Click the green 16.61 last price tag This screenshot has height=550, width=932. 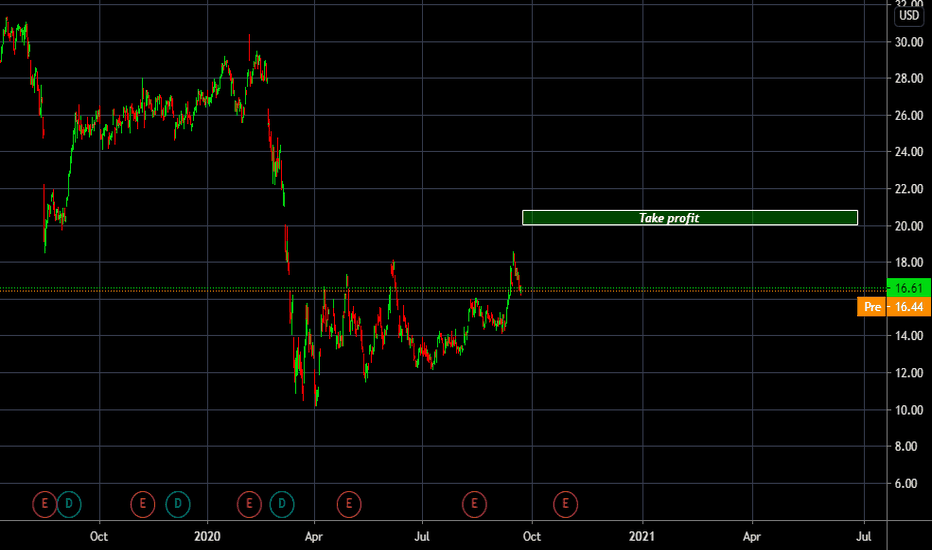coord(909,288)
